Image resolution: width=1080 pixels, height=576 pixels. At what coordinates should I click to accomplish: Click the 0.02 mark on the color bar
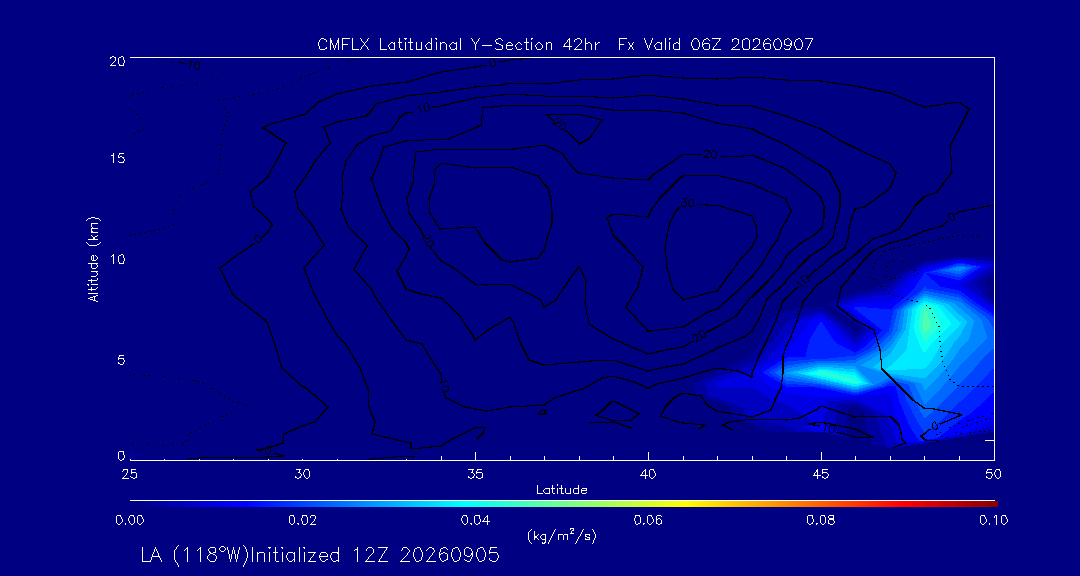(x=302, y=504)
